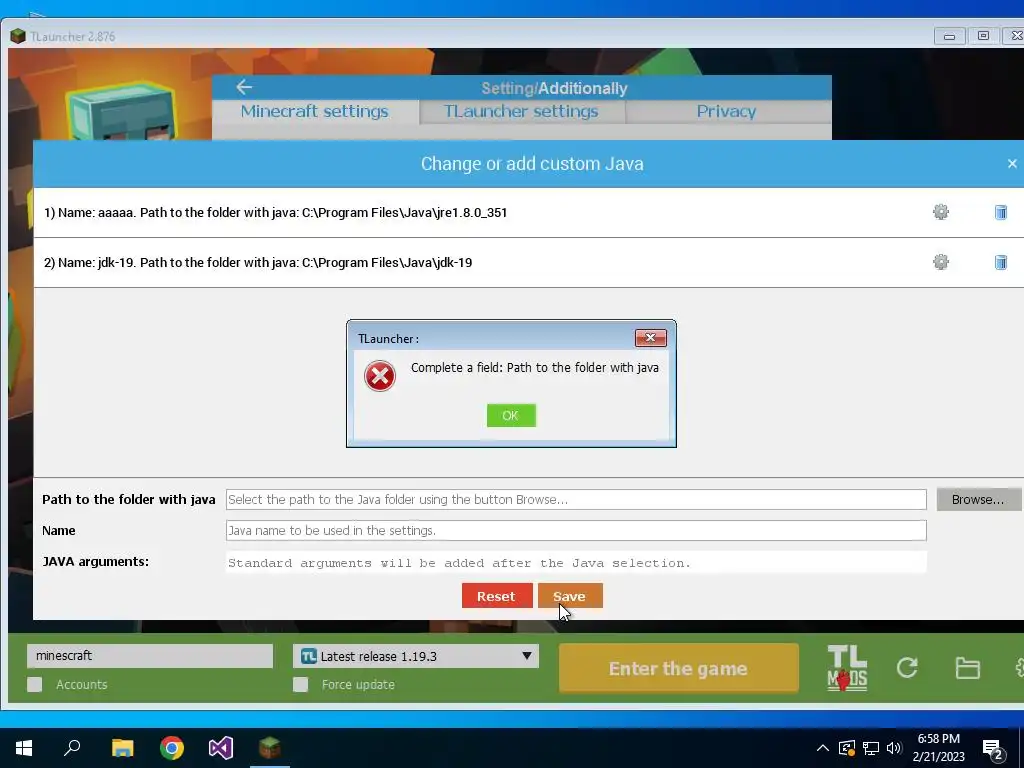Launch Google Chrome from the taskbar
Viewport: 1024px width, 768px height.
[172, 748]
